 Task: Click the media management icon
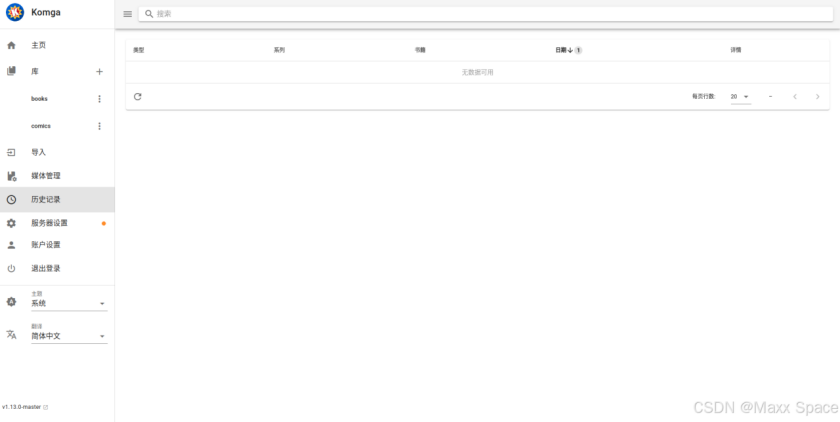point(11,176)
